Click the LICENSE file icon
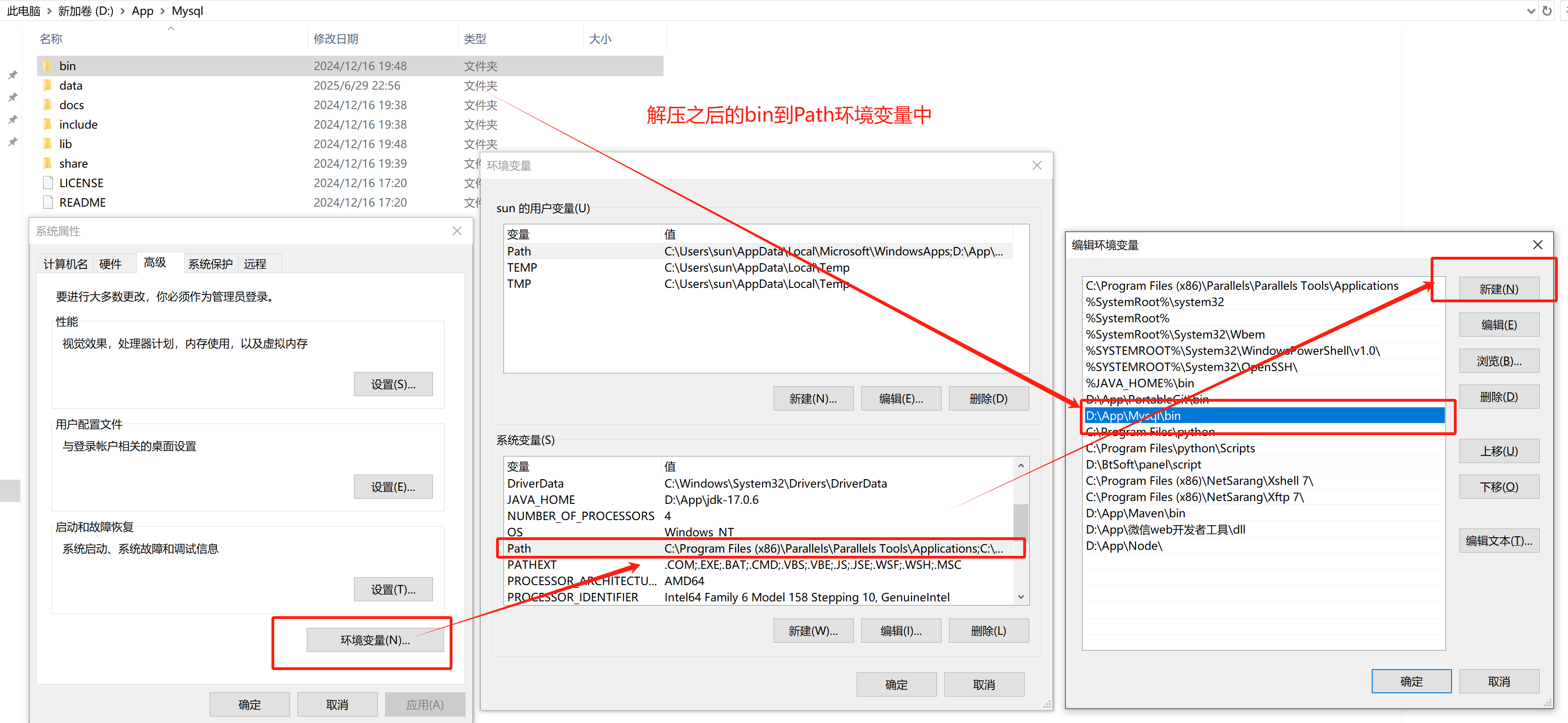The image size is (1568, 723). coord(47,183)
